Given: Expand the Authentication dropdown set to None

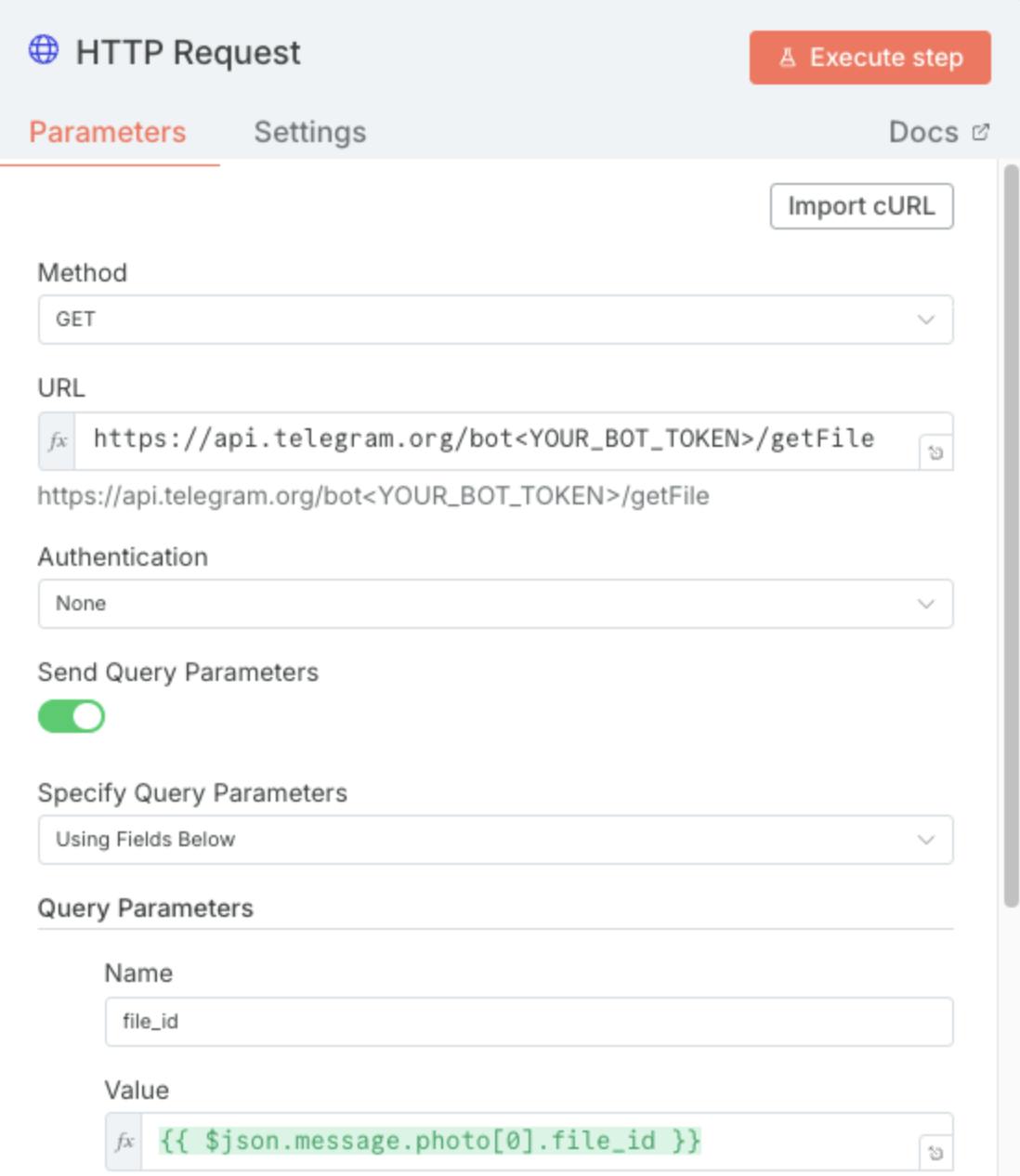Looking at the screenshot, I should pyautogui.click(x=495, y=604).
